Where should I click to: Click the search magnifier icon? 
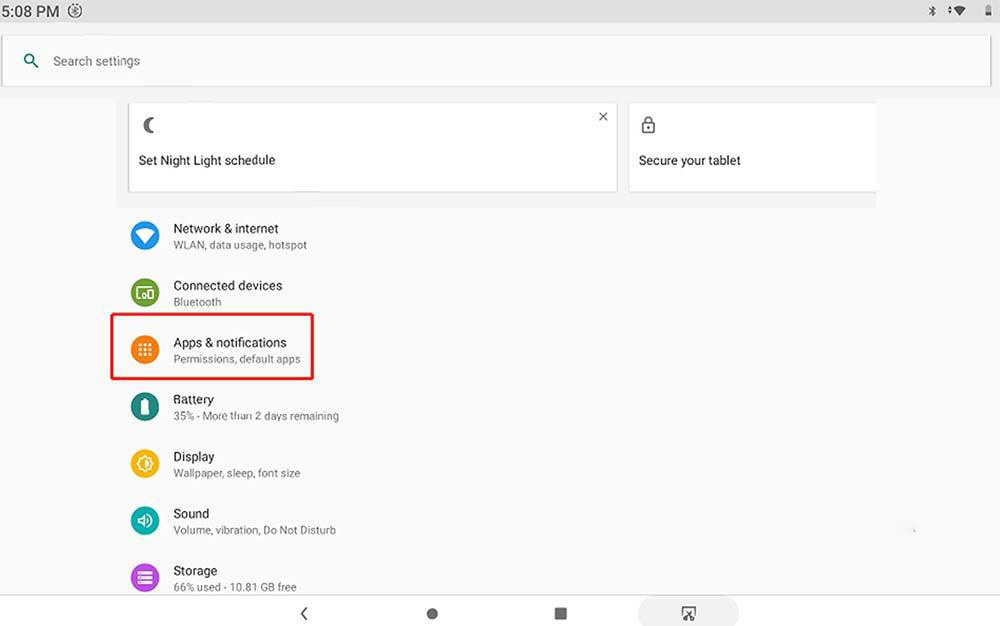coord(31,61)
